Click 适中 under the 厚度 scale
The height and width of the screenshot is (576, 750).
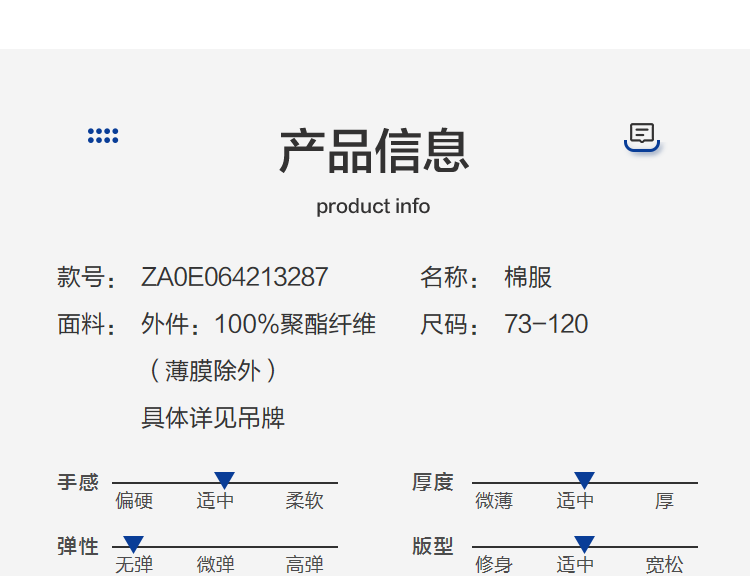click(575, 501)
